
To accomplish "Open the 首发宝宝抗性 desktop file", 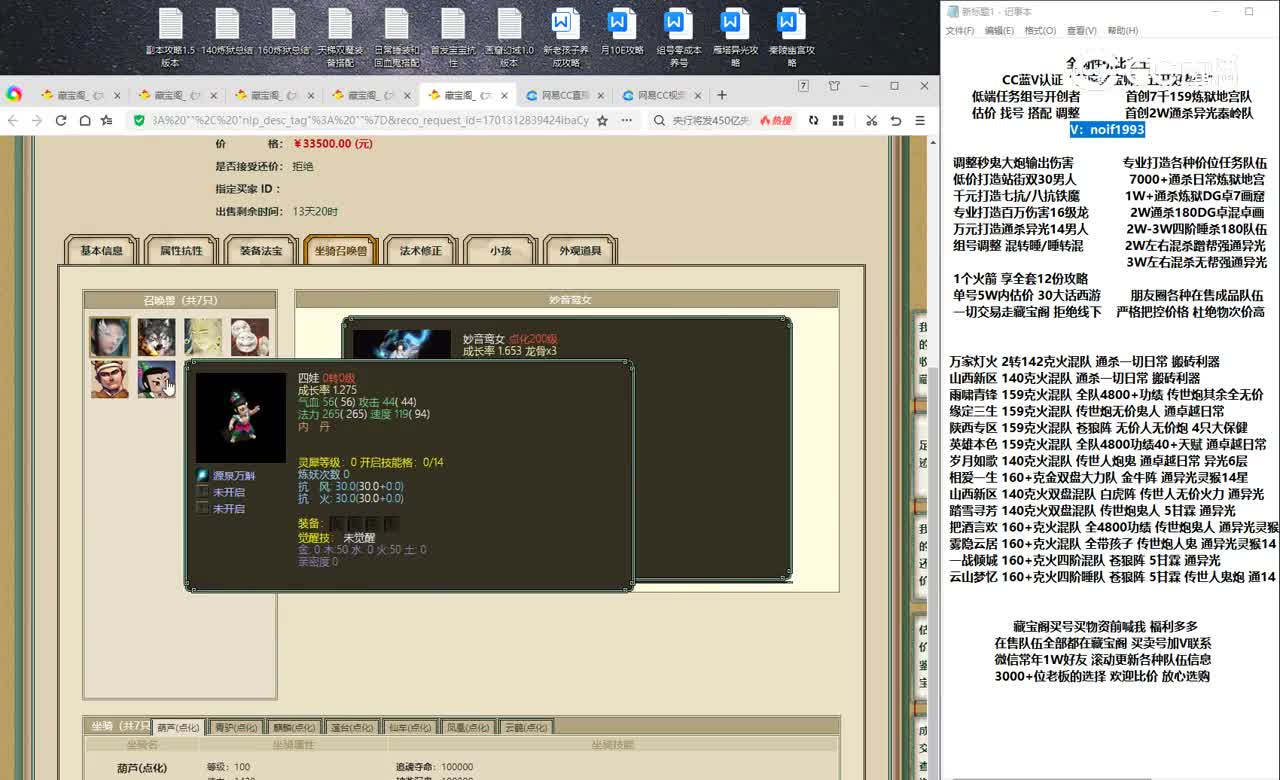I will [x=453, y=38].
